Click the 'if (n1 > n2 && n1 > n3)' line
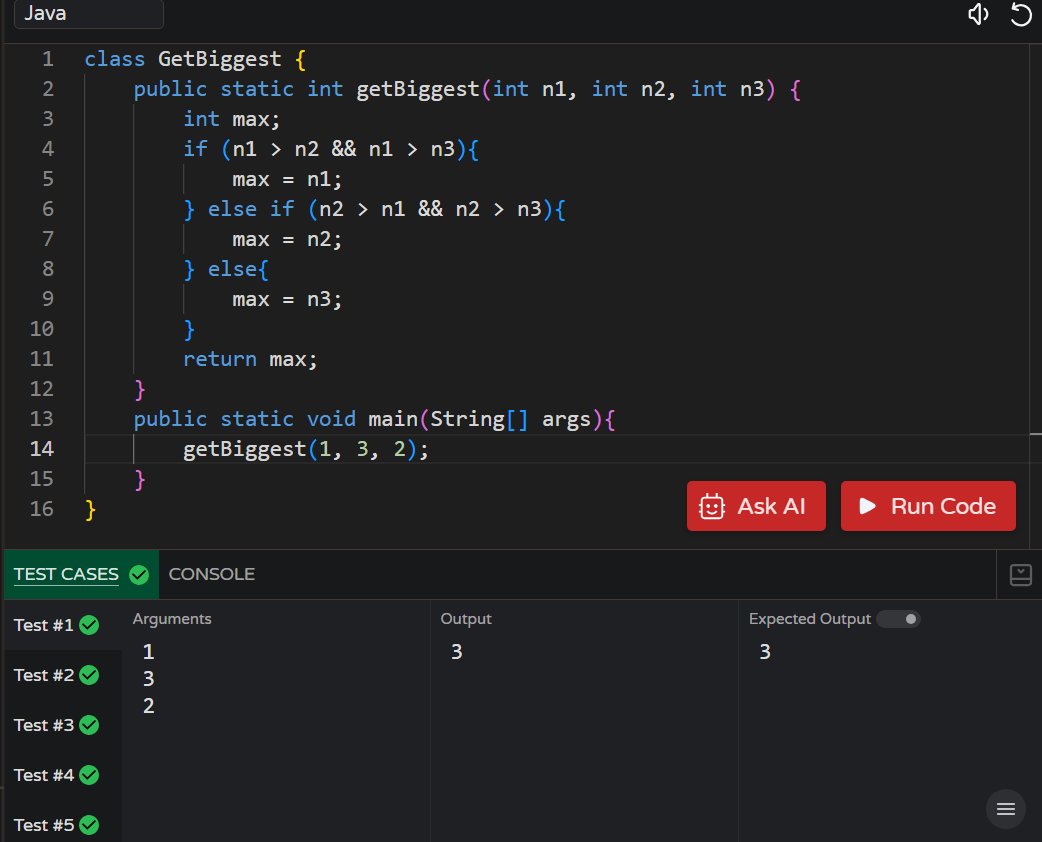This screenshot has width=1042, height=842. pos(331,149)
